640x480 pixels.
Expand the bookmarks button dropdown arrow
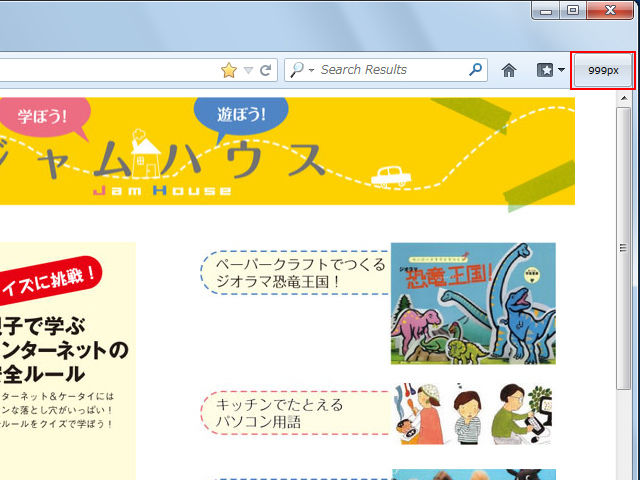point(561,70)
